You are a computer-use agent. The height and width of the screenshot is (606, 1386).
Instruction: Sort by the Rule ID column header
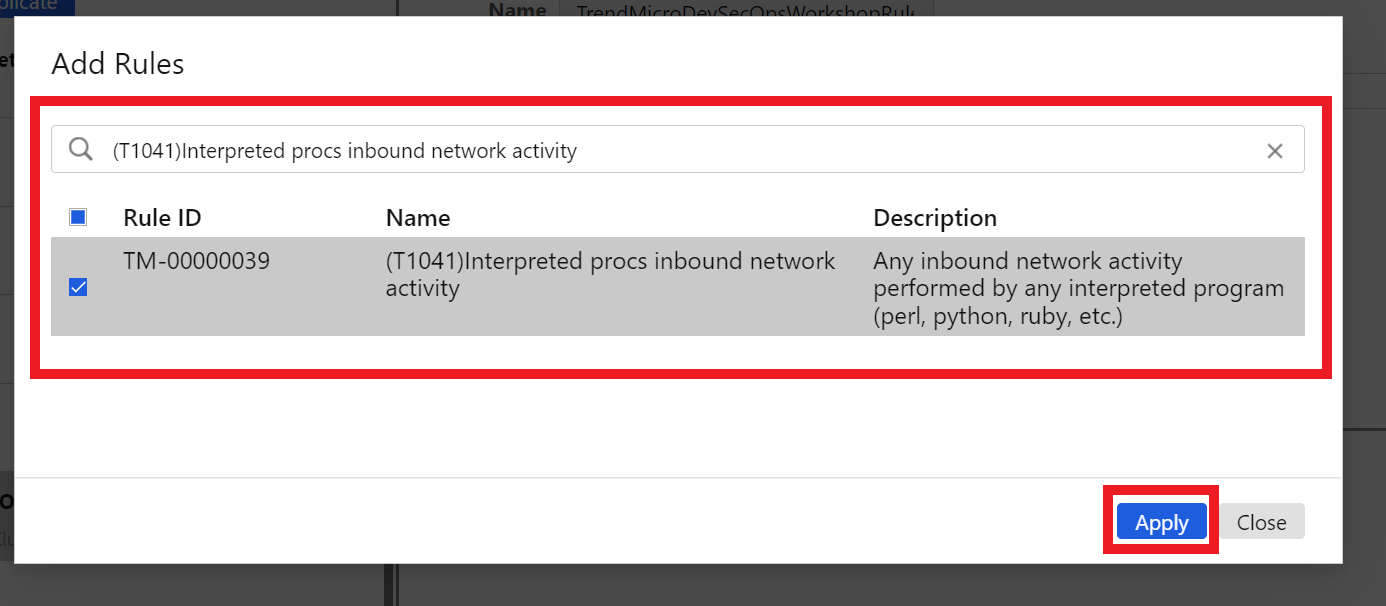162,218
